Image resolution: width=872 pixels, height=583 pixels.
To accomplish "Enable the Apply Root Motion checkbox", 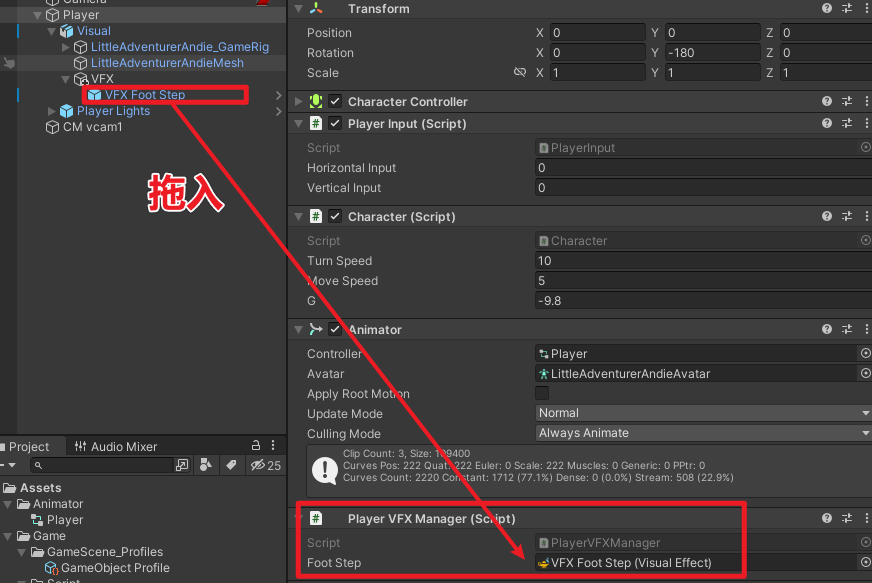I will tap(542, 394).
